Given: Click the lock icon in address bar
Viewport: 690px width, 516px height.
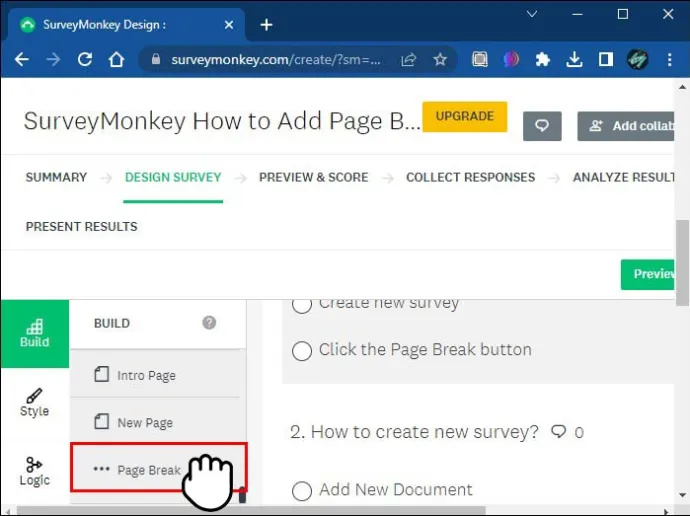Looking at the screenshot, I should coord(156,59).
